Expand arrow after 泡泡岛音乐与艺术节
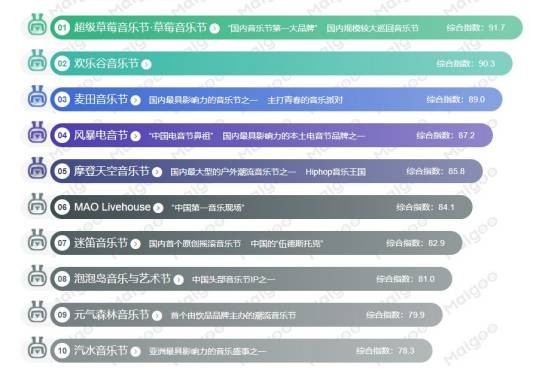The image size is (536, 371). pyautogui.click(x=178, y=280)
